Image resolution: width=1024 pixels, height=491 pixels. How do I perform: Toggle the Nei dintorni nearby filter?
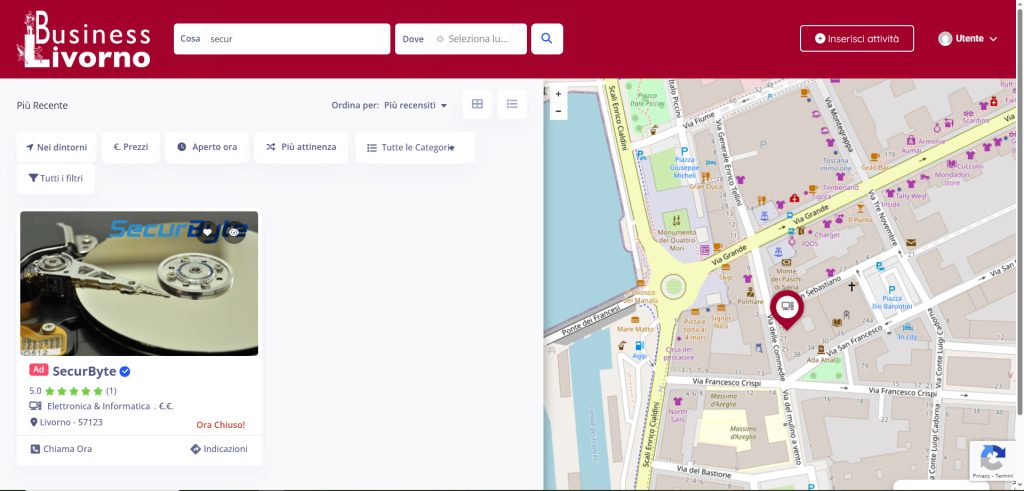[57, 147]
